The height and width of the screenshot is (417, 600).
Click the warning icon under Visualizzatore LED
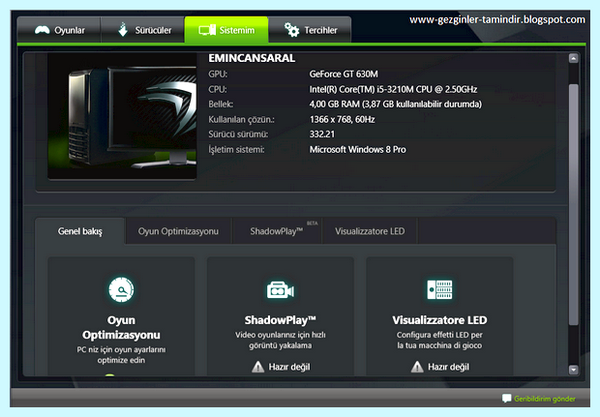point(417,367)
